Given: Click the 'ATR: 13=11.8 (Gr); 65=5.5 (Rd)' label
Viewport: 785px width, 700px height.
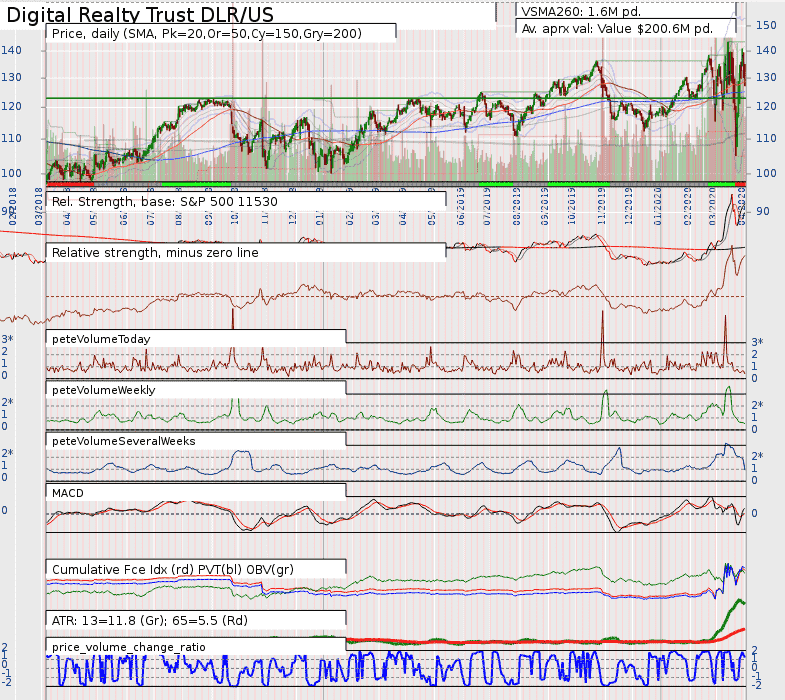Looking at the screenshot, I should click(150, 621).
